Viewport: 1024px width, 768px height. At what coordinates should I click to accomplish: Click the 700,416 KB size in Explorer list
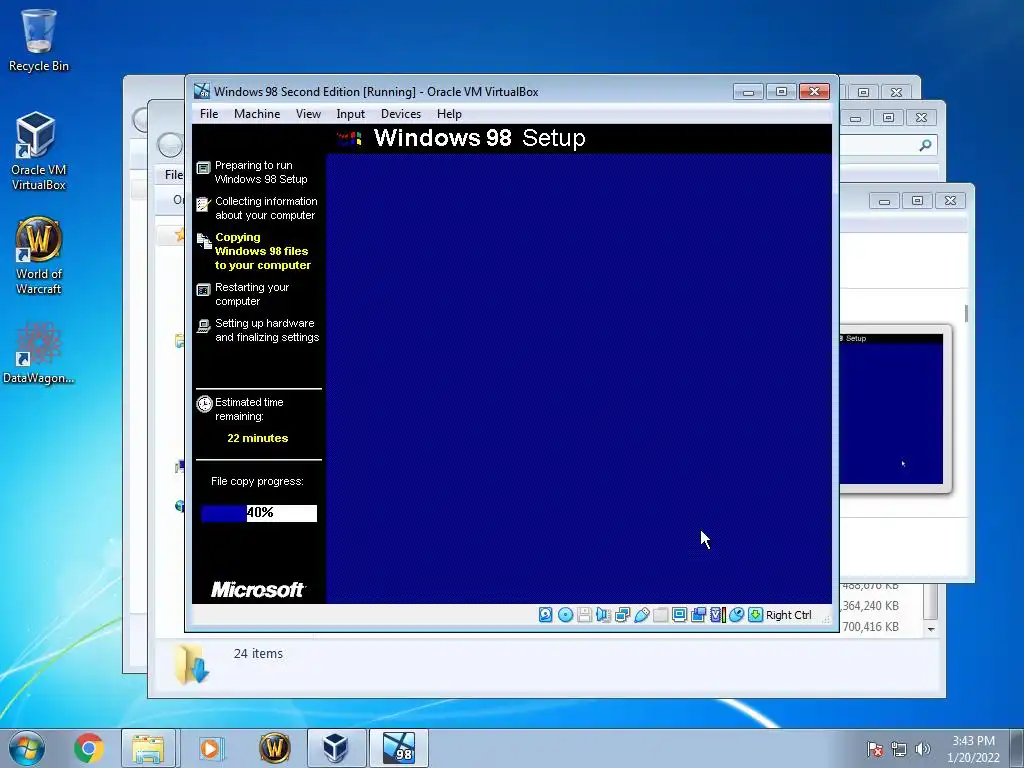(x=871, y=627)
